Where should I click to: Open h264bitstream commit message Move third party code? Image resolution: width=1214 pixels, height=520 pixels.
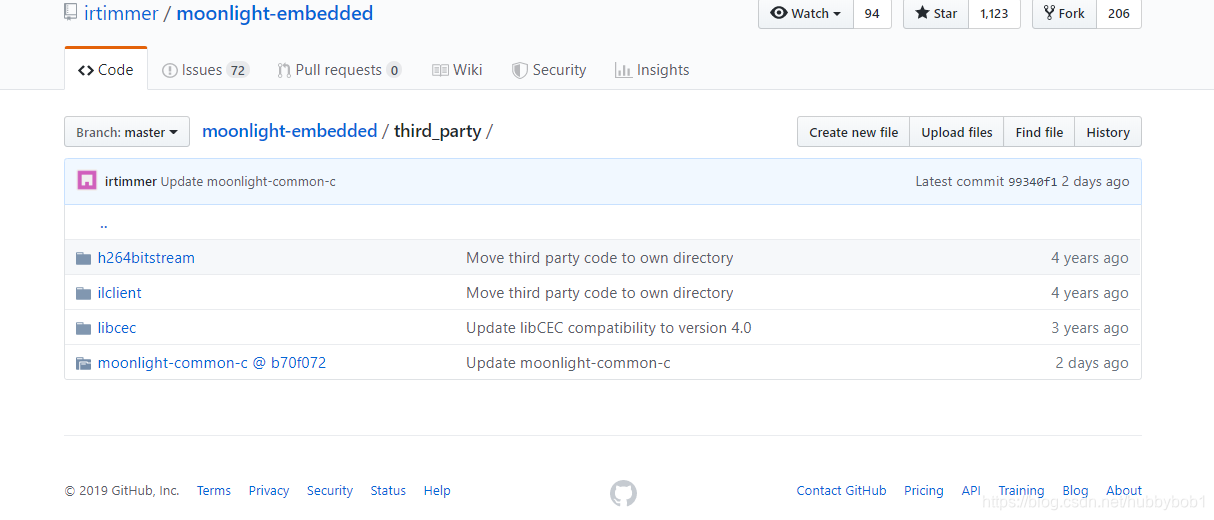coord(600,258)
